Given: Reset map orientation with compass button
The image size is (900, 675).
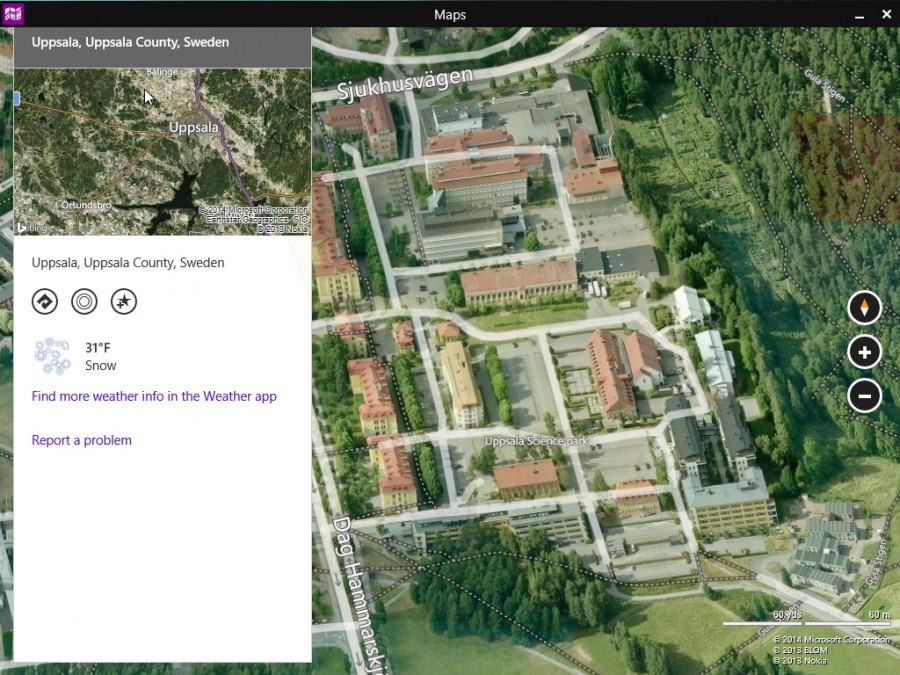Looking at the screenshot, I should click(864, 308).
